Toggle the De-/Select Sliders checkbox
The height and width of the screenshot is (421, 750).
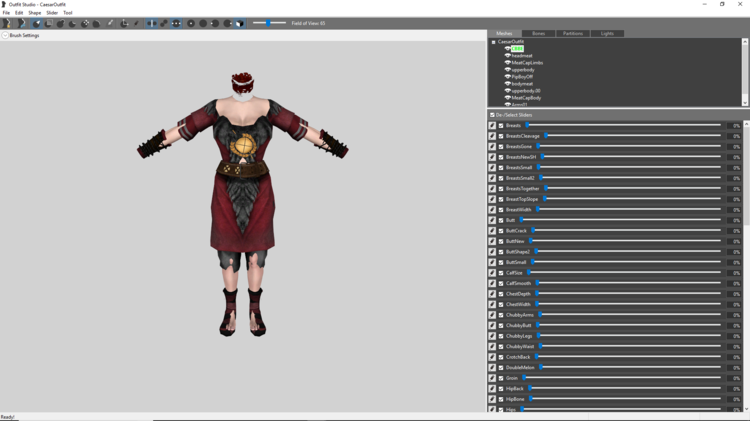coord(492,115)
